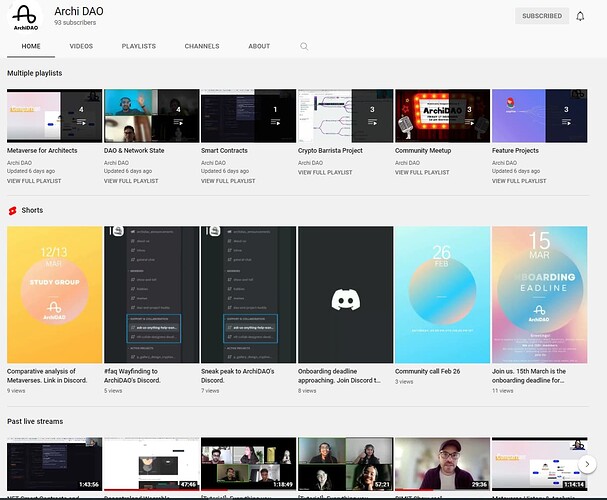Click the Feature Projects playlist title
The height and width of the screenshot is (500, 607).
[x=515, y=151]
